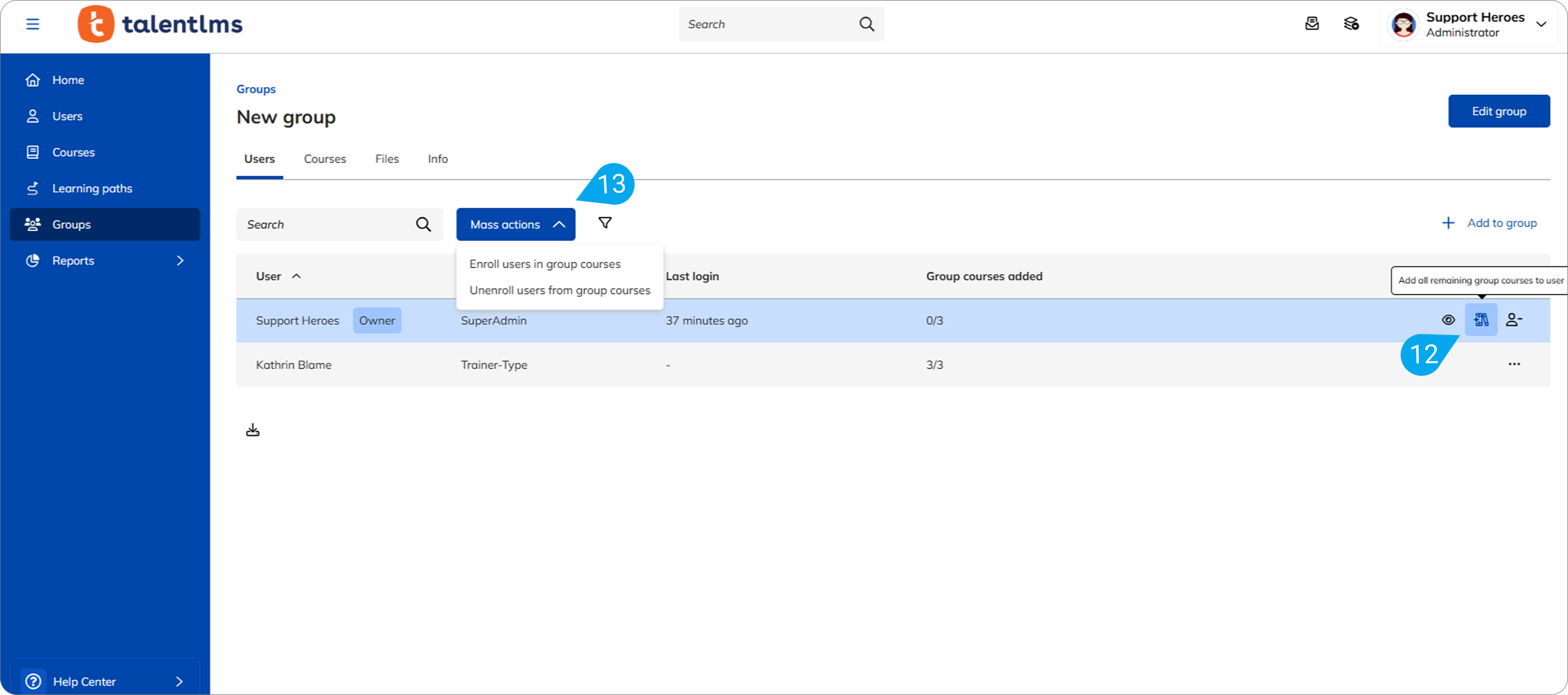The height and width of the screenshot is (695, 1568).
Task: Click the hamburger menu icon
Action: [x=32, y=24]
